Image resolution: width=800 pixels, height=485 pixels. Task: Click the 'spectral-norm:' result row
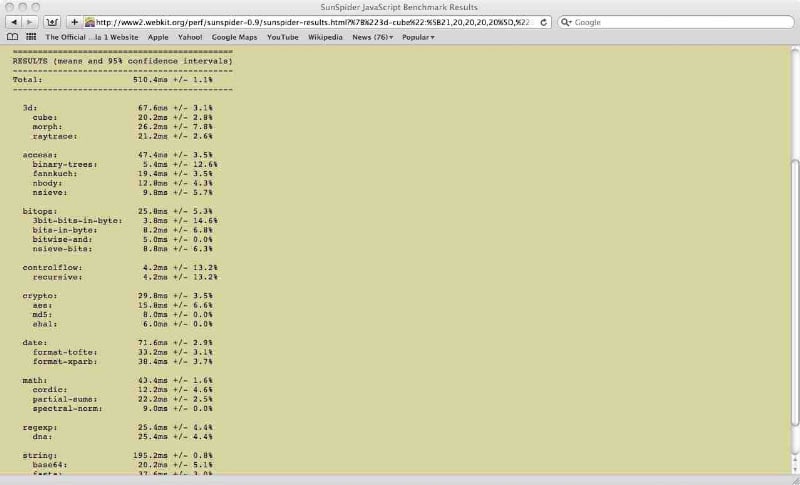[122, 409]
